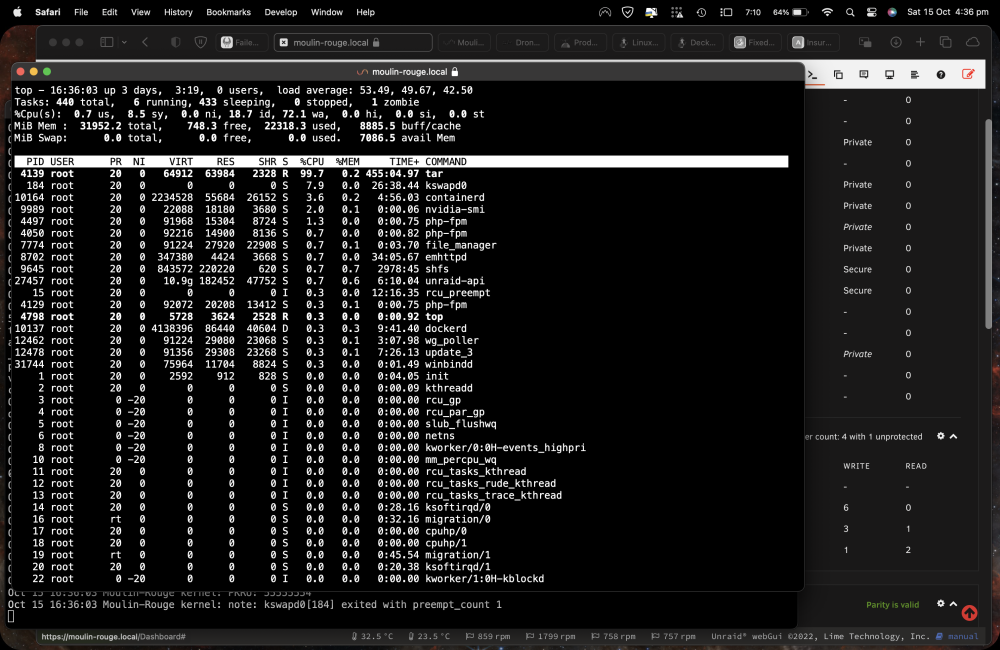Click the Safari privacy shield half-circle icon
Image resolution: width=1000 pixels, height=650 pixels.
(175, 42)
